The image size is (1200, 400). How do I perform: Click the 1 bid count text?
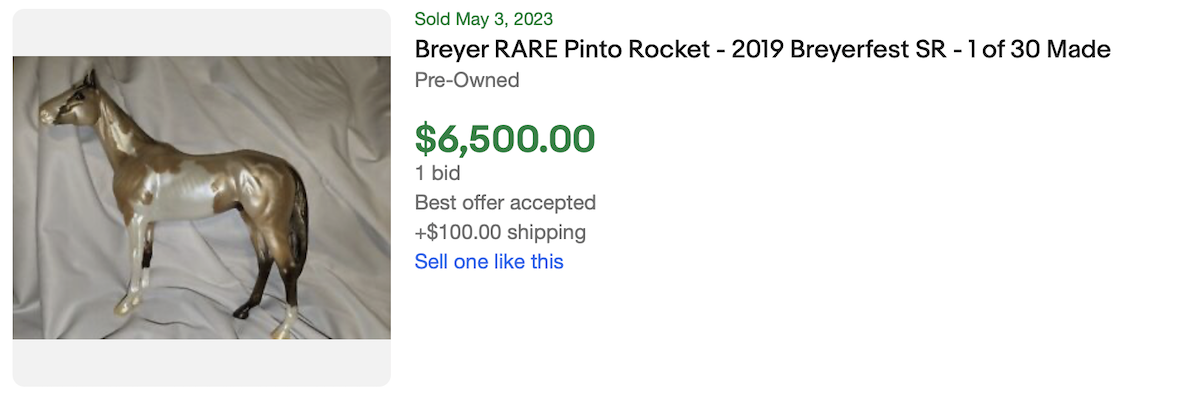pos(438,173)
